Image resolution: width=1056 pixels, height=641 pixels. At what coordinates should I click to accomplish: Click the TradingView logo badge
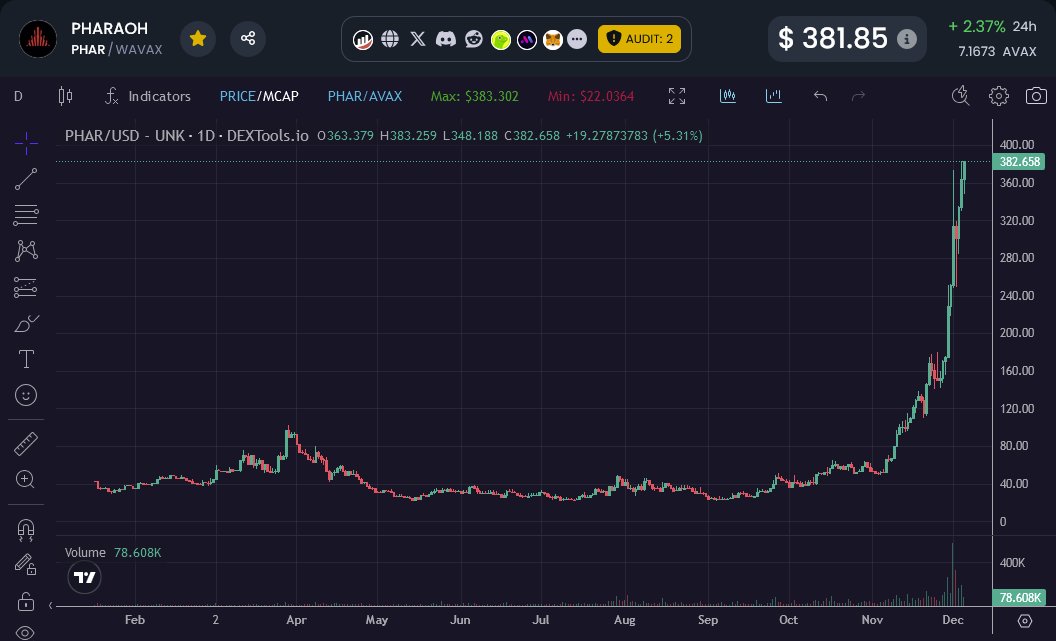pyautogui.click(x=85, y=578)
